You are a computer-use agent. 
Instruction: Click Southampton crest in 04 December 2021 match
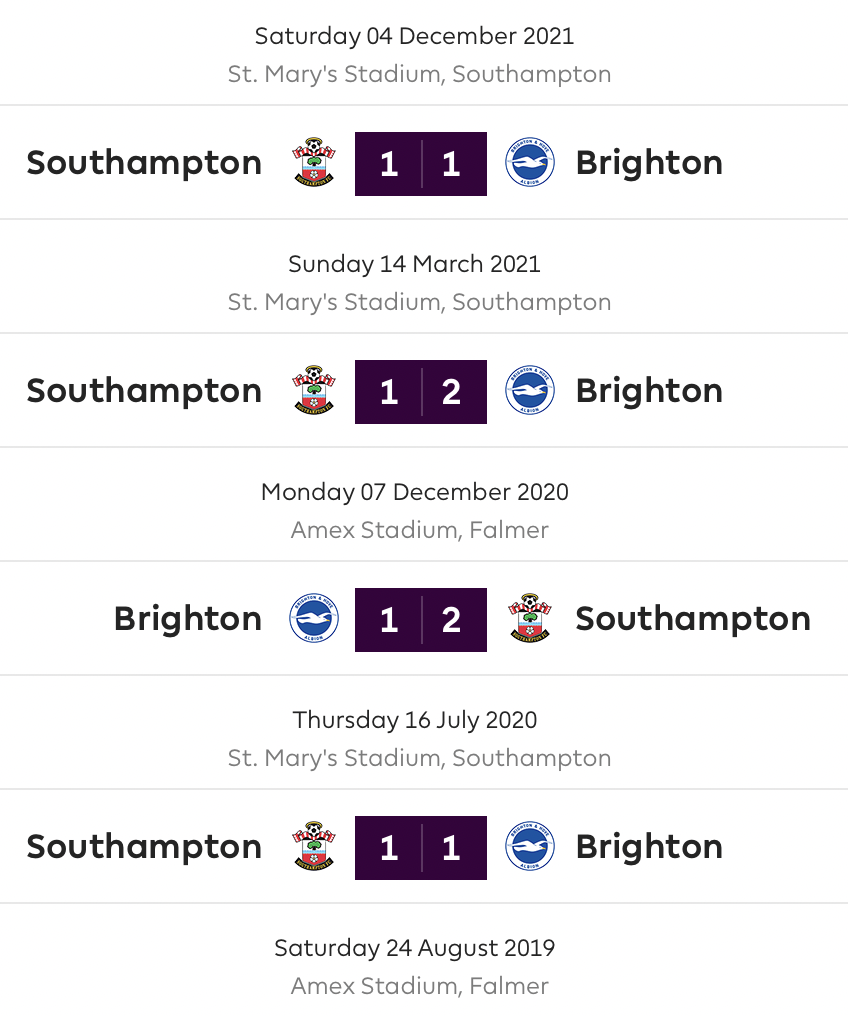(x=314, y=163)
